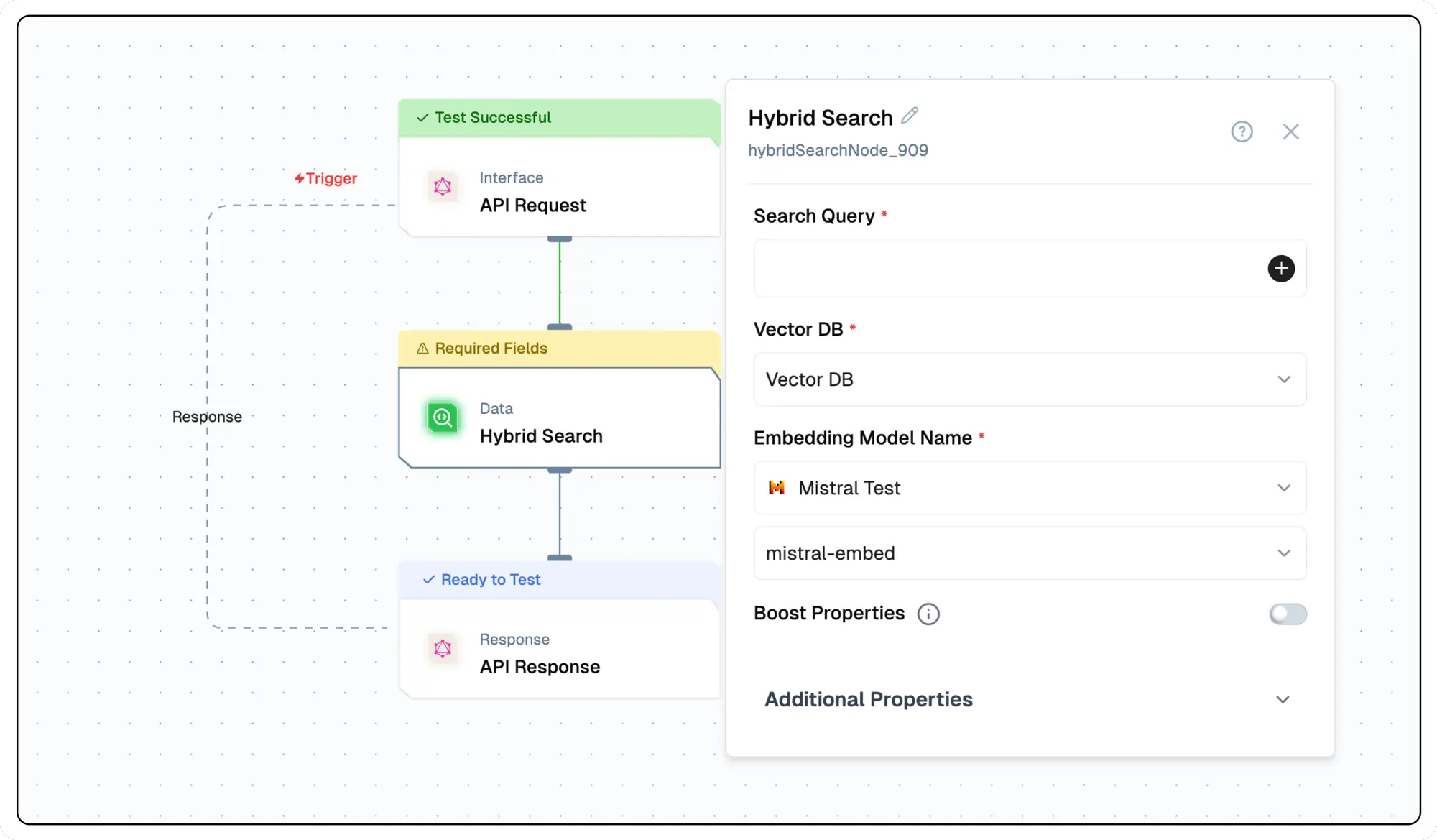Click the pencil edit icon beside Hybrid Search title
Screen dimensions: 1437x840
point(910,116)
